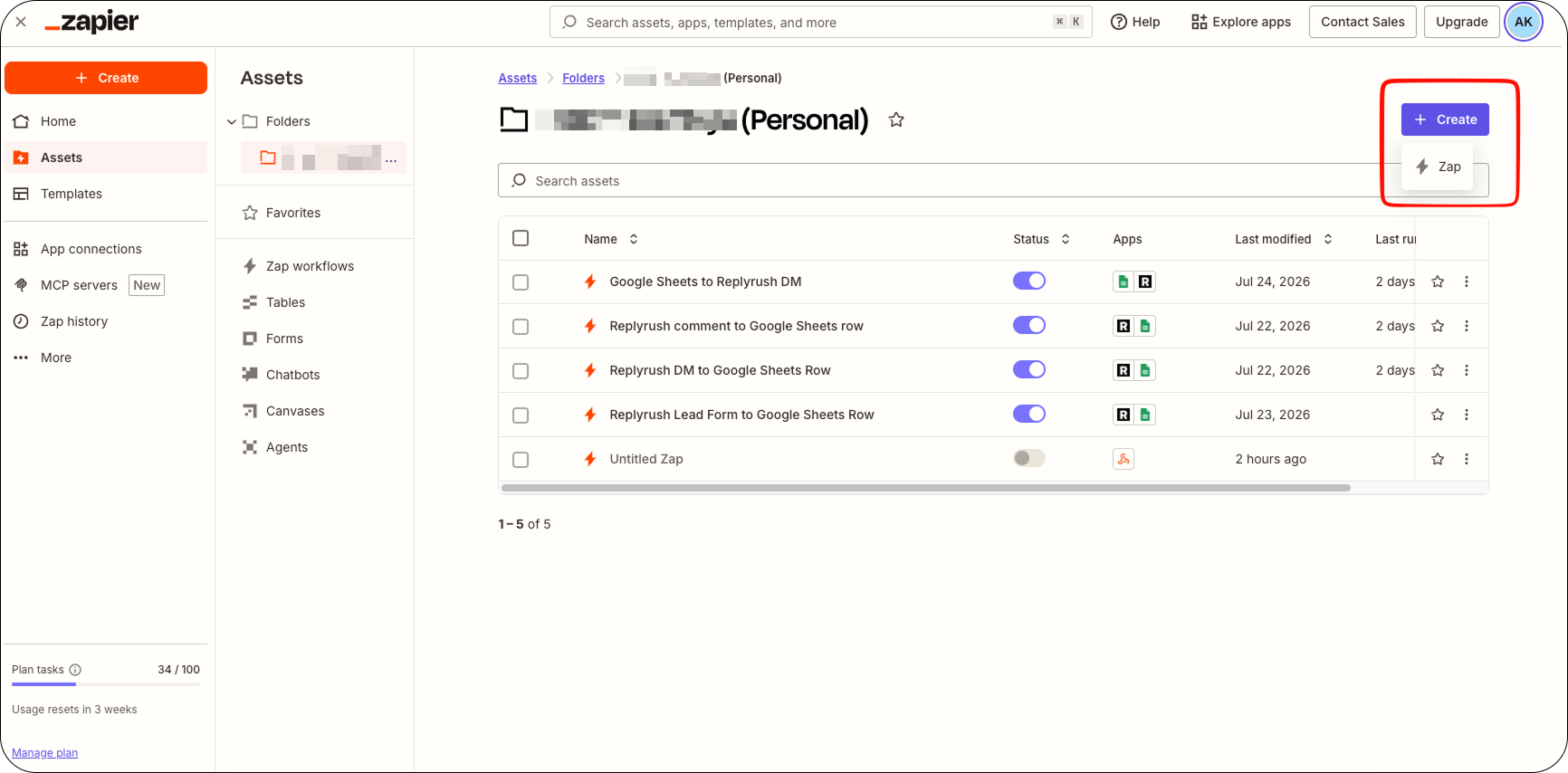Favorite this folder with the title star

tap(896, 119)
